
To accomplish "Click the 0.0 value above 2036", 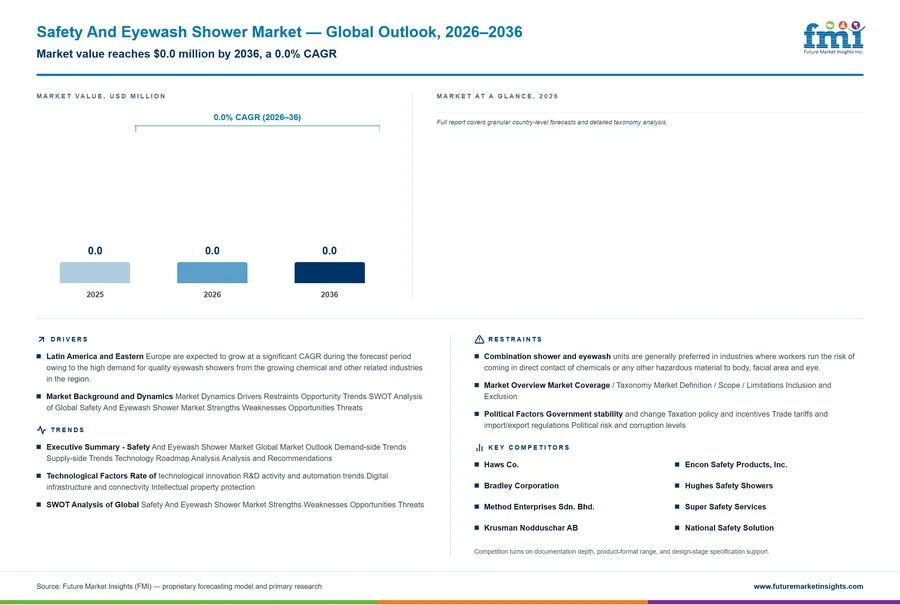I will tap(329, 251).
